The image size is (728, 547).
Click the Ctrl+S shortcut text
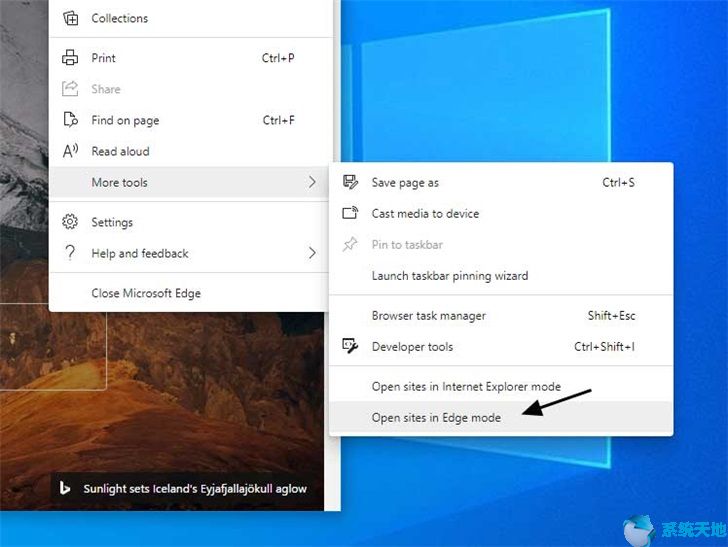[x=618, y=182]
